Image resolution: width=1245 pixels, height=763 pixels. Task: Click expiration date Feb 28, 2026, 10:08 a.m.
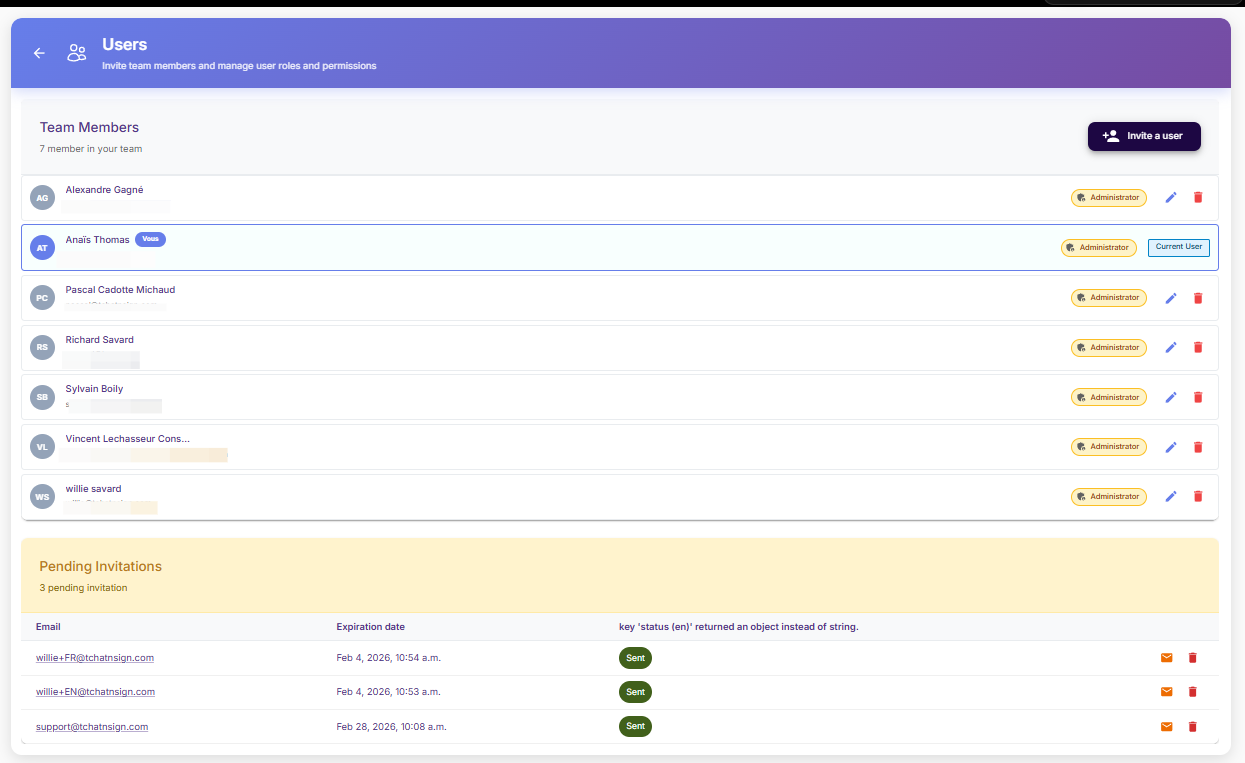(391, 727)
